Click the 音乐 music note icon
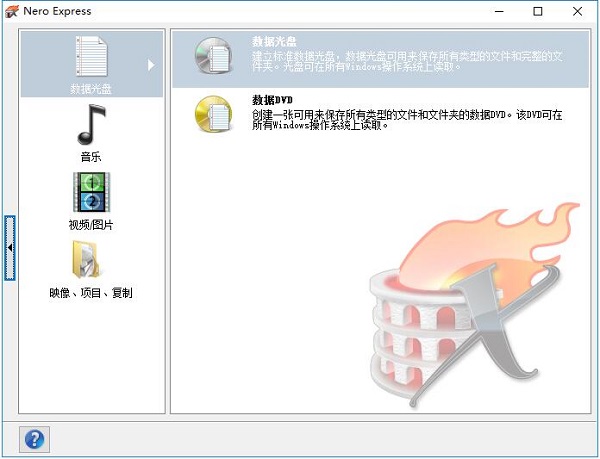Viewport: 600px width, 459px height. (91, 125)
